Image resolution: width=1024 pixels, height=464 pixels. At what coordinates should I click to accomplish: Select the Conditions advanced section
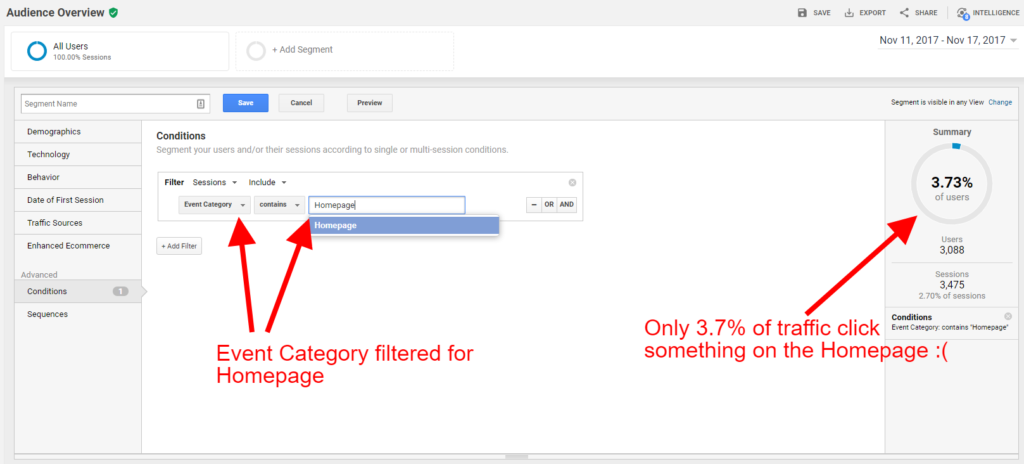[x=78, y=291]
